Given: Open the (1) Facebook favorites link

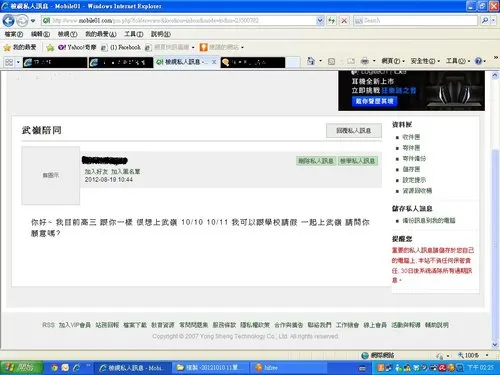Looking at the screenshot, I should point(121,47).
